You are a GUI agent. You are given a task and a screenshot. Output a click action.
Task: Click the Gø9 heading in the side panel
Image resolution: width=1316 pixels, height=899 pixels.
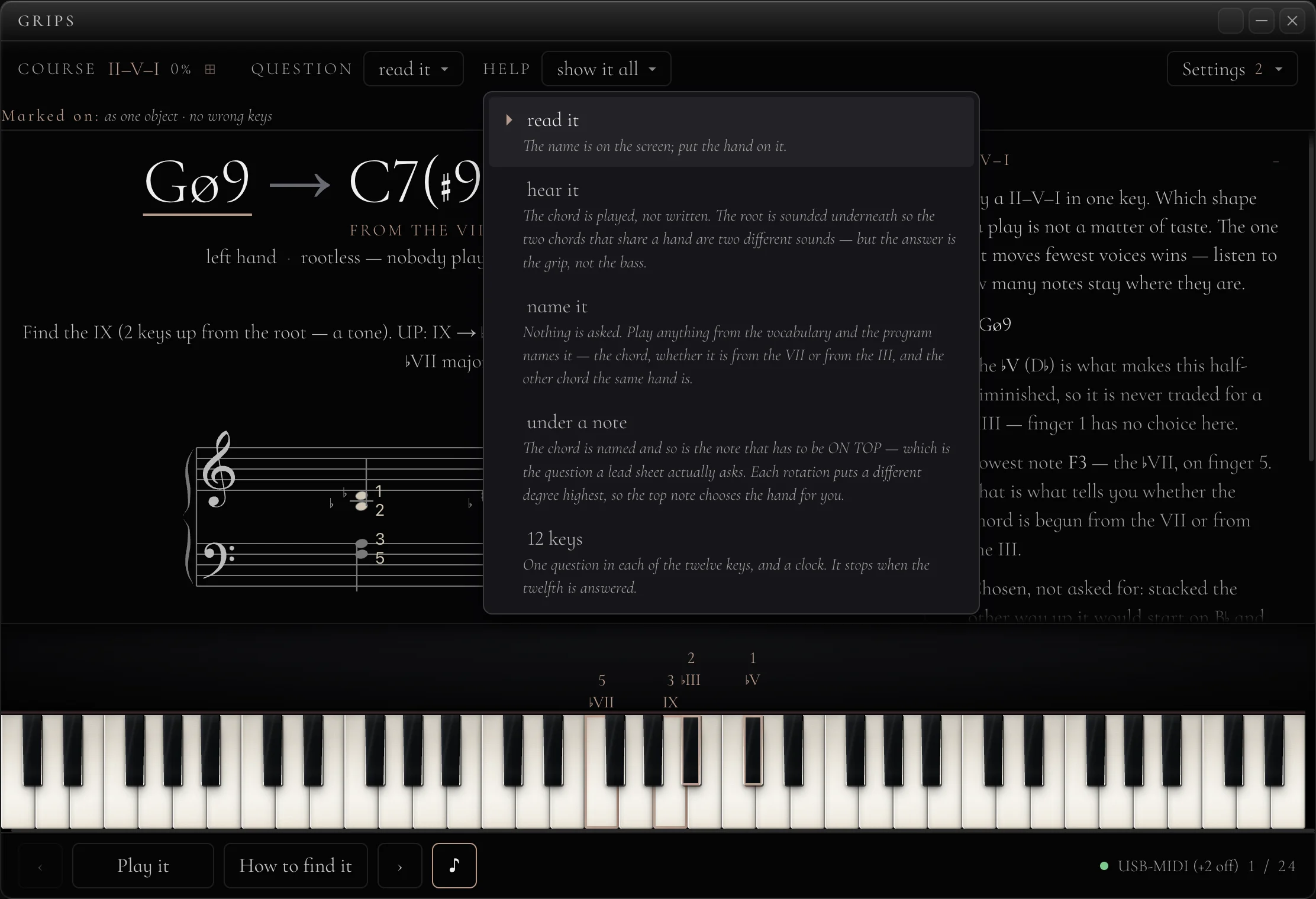point(995,324)
